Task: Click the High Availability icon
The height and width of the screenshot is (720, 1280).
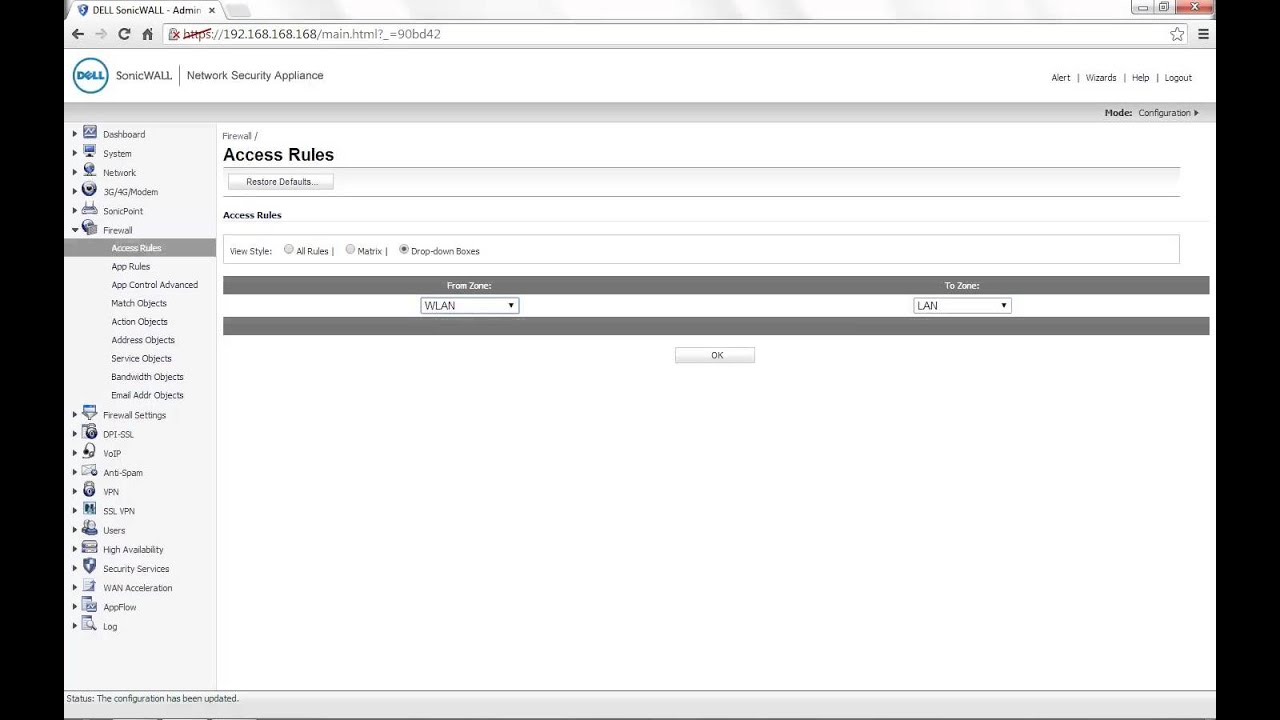Action: (90, 548)
